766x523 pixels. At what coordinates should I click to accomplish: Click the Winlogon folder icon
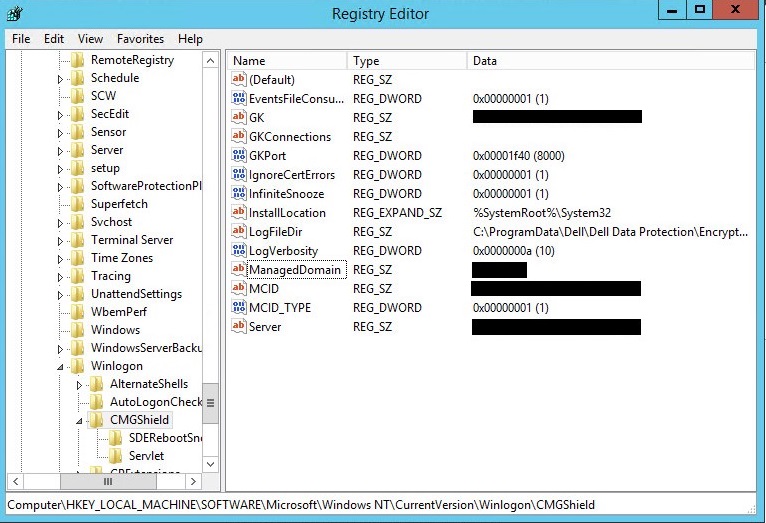[77, 366]
